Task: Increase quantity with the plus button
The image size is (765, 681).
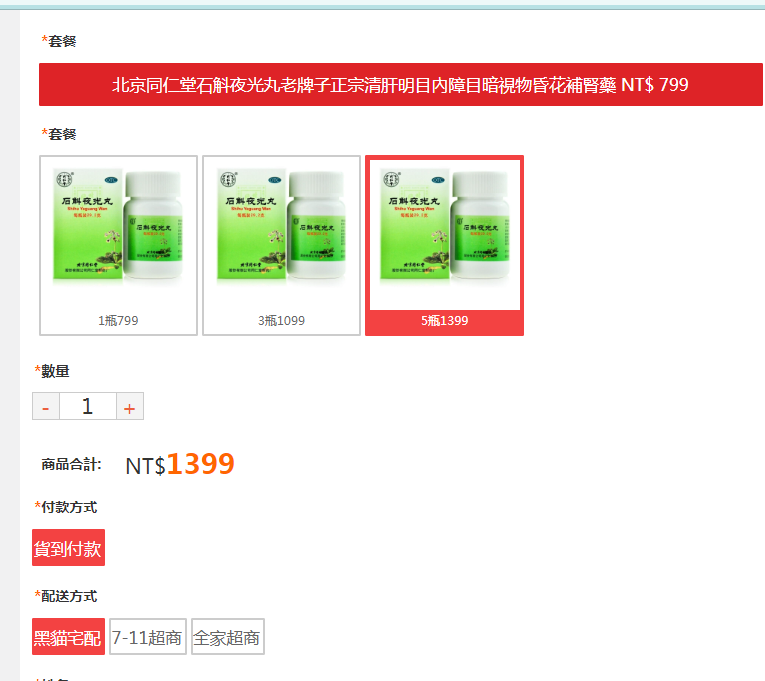Action: [130, 406]
